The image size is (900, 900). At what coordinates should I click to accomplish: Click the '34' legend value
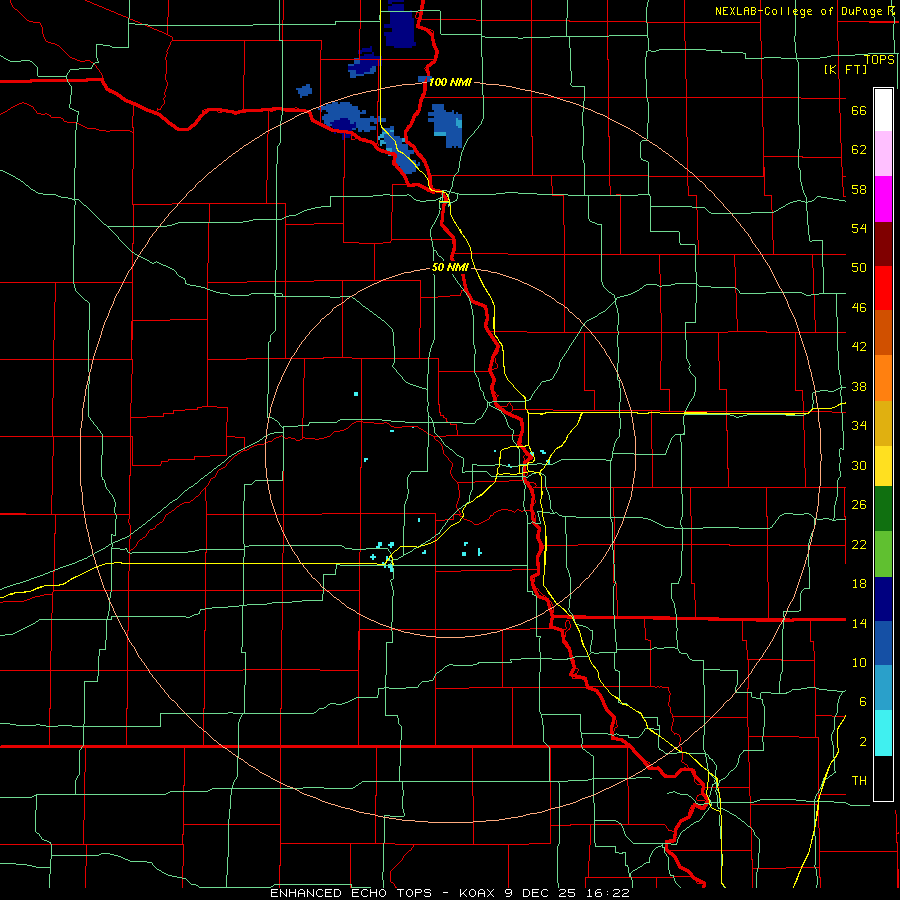pyautogui.click(x=859, y=426)
